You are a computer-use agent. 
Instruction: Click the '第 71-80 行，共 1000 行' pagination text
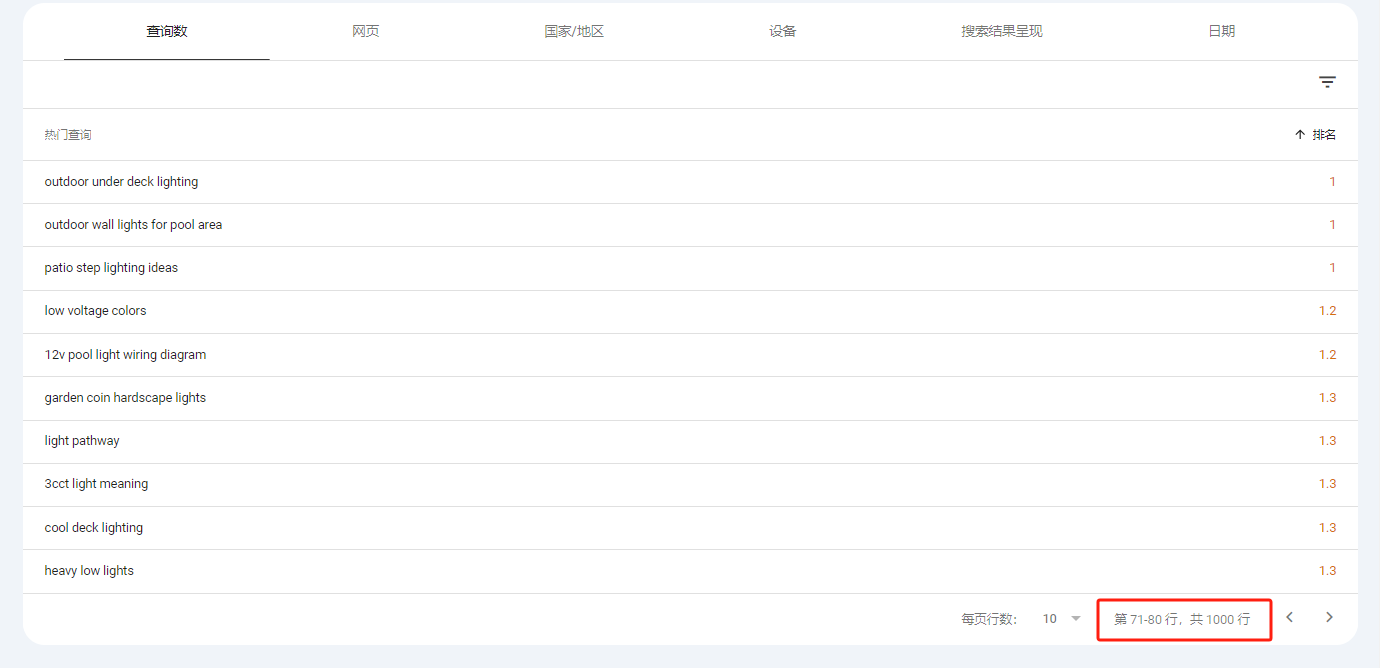click(1182, 619)
